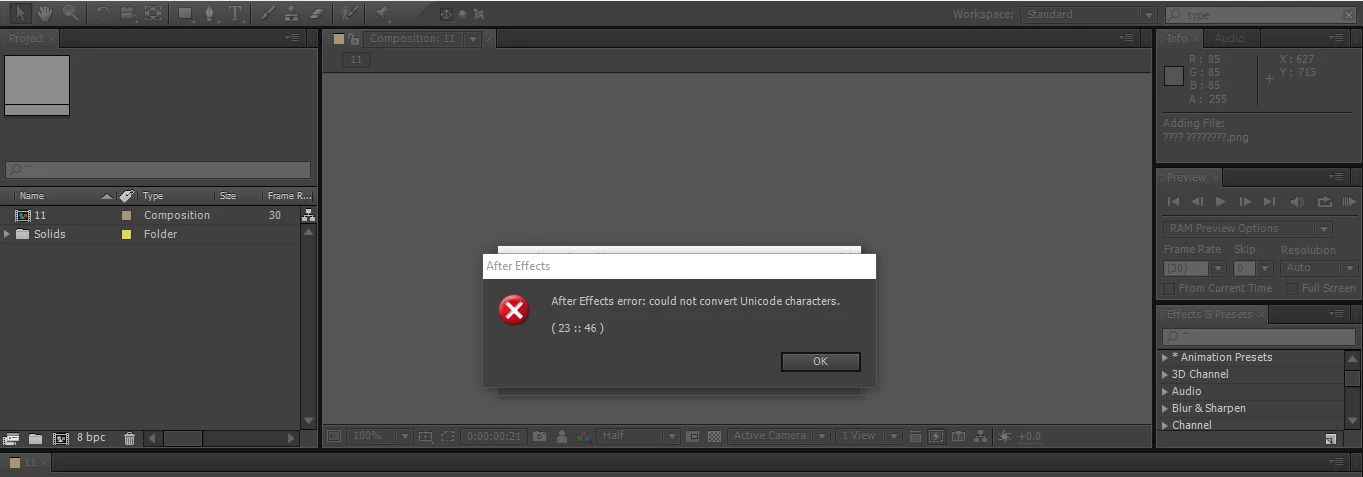Screen dimensions: 1363x477
Task: Step to previous frame in Preview
Action: (x=1197, y=202)
